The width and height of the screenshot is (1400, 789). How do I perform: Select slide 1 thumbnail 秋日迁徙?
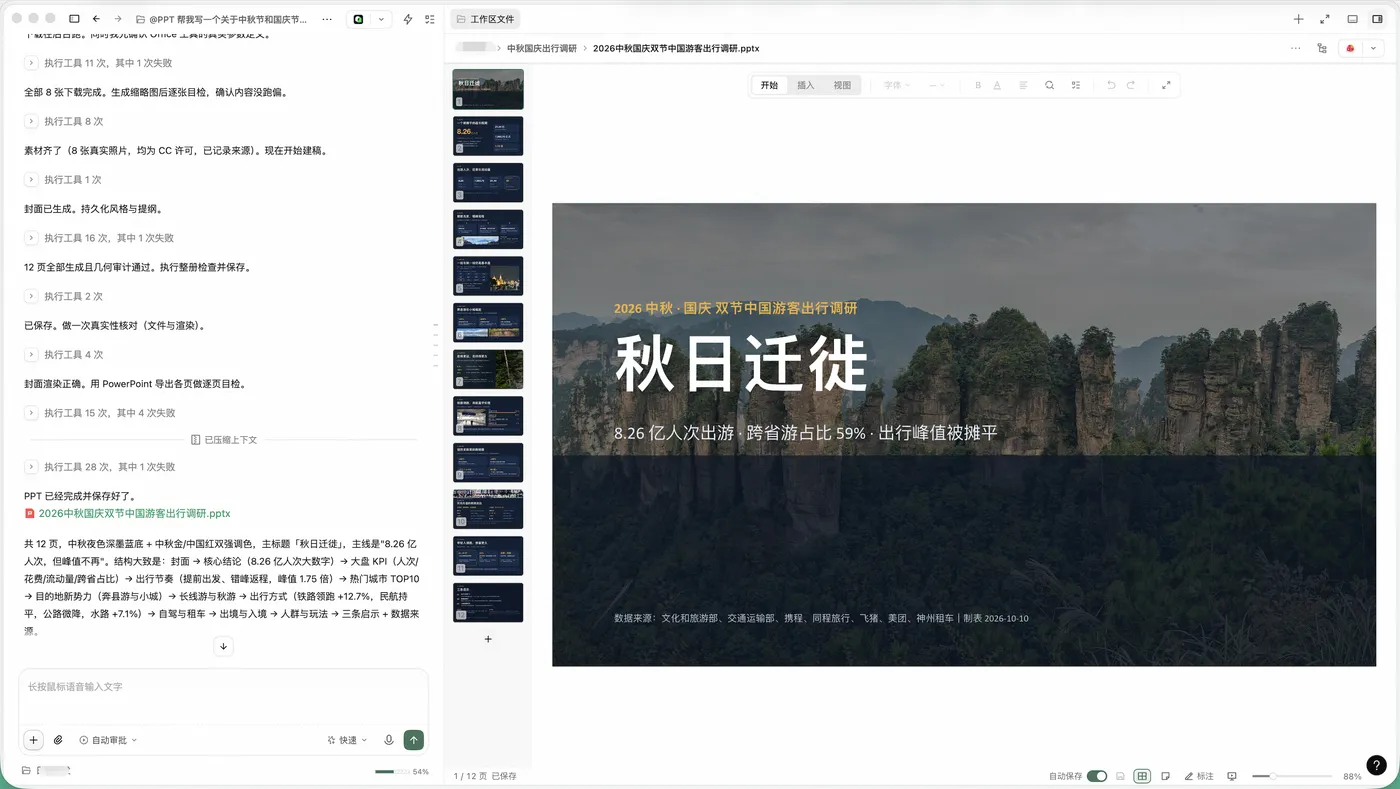488,89
